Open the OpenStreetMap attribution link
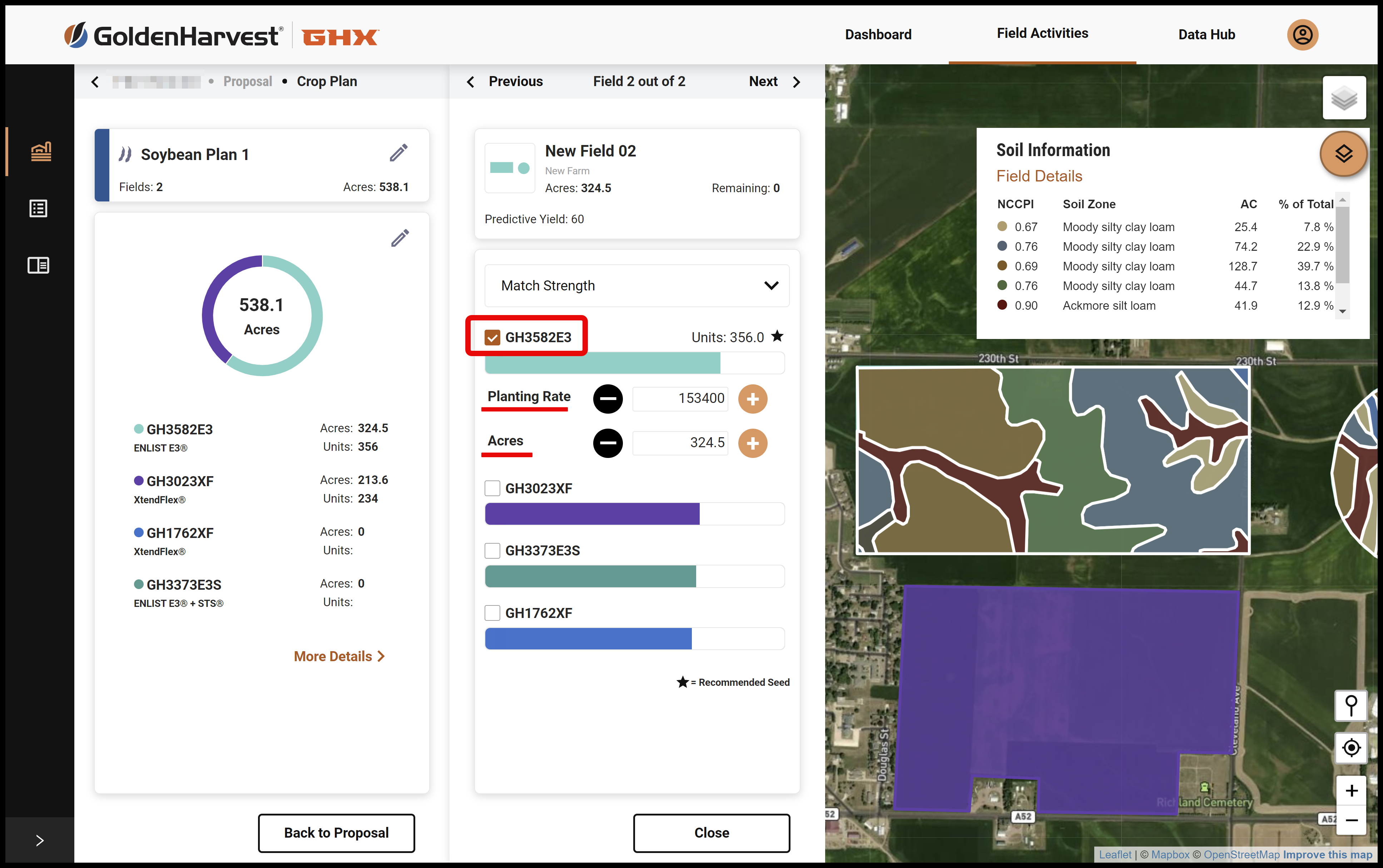Image resolution: width=1383 pixels, height=868 pixels. click(1241, 855)
